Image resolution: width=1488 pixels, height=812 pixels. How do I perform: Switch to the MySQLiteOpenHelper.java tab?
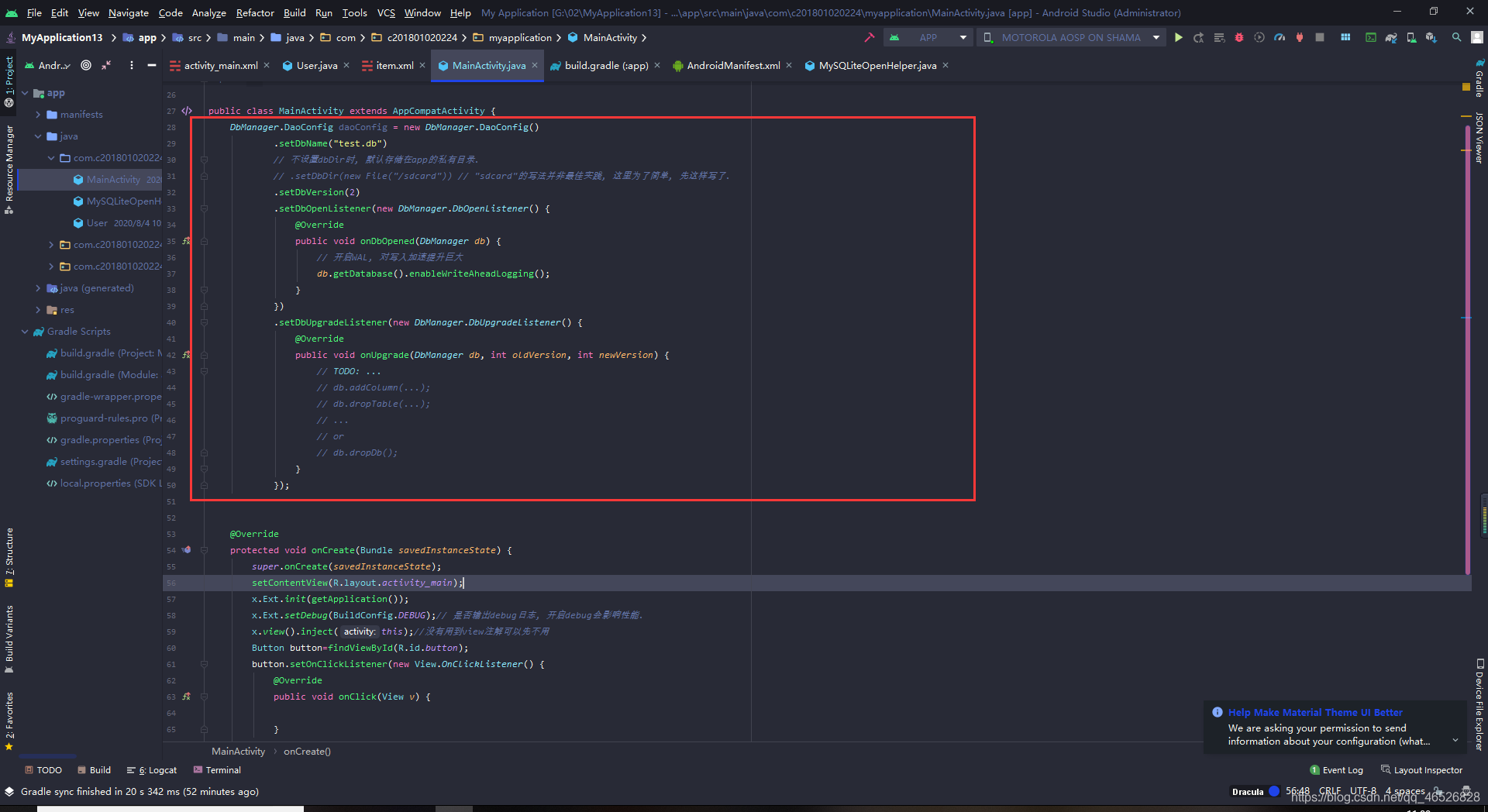click(x=877, y=65)
